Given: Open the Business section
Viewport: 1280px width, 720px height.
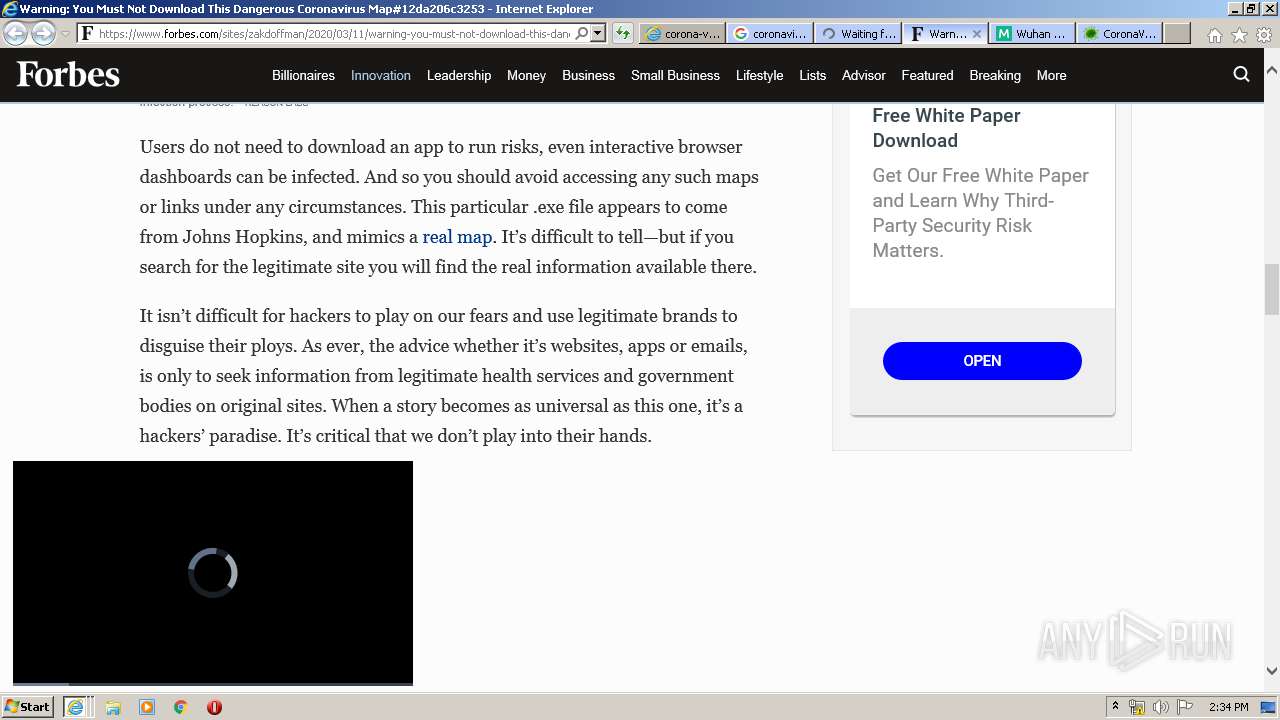Looking at the screenshot, I should click(588, 75).
